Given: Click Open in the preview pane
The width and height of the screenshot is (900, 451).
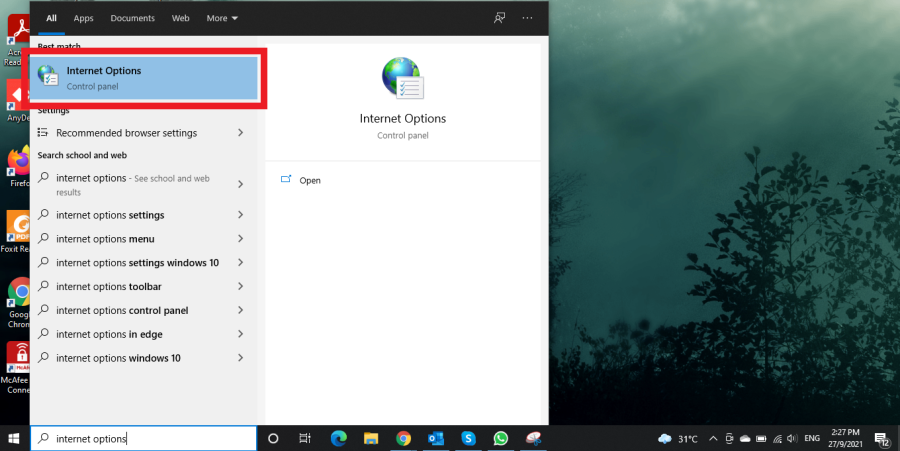Looking at the screenshot, I should pos(310,181).
